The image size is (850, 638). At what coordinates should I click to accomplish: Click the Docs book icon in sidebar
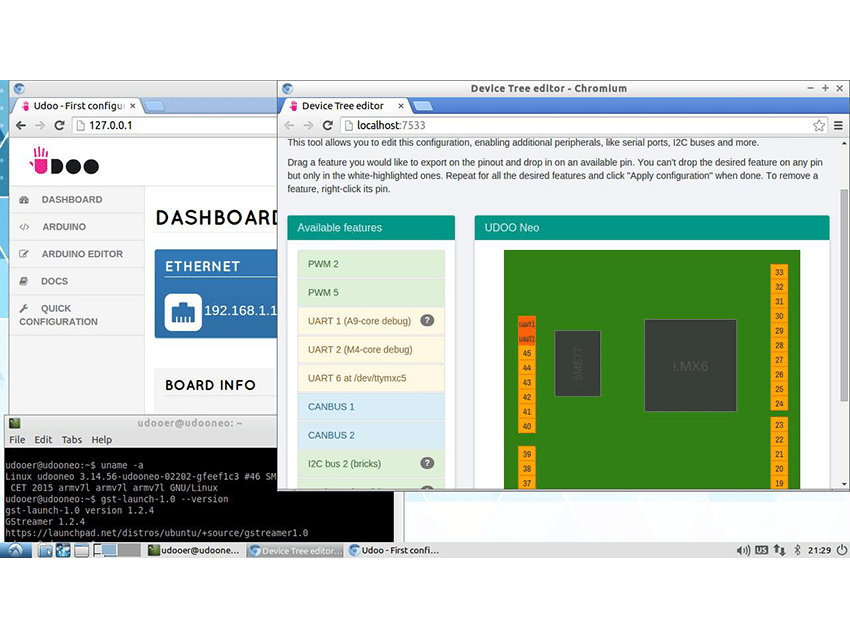pyautogui.click(x=24, y=281)
